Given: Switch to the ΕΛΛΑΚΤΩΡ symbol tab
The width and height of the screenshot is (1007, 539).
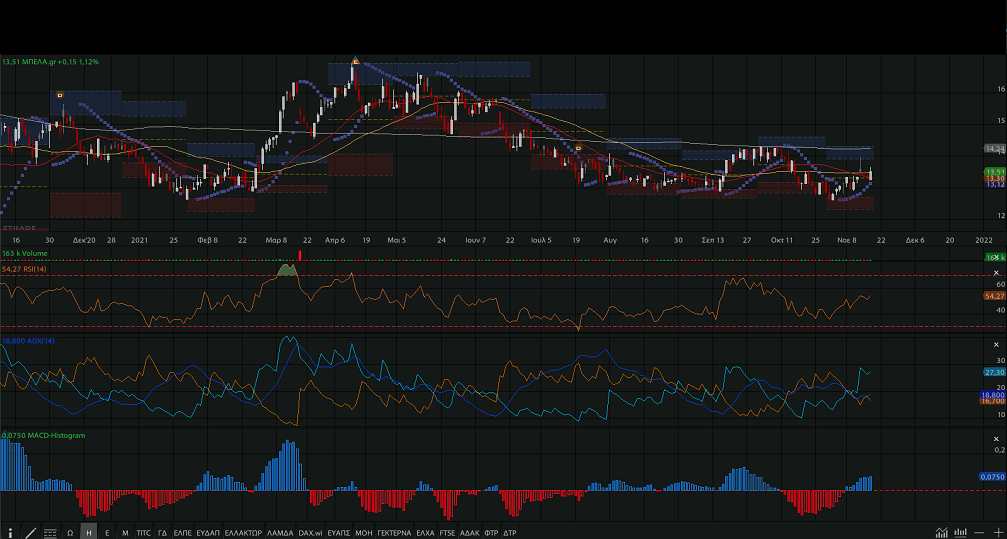Looking at the screenshot, I should click(x=243, y=532).
